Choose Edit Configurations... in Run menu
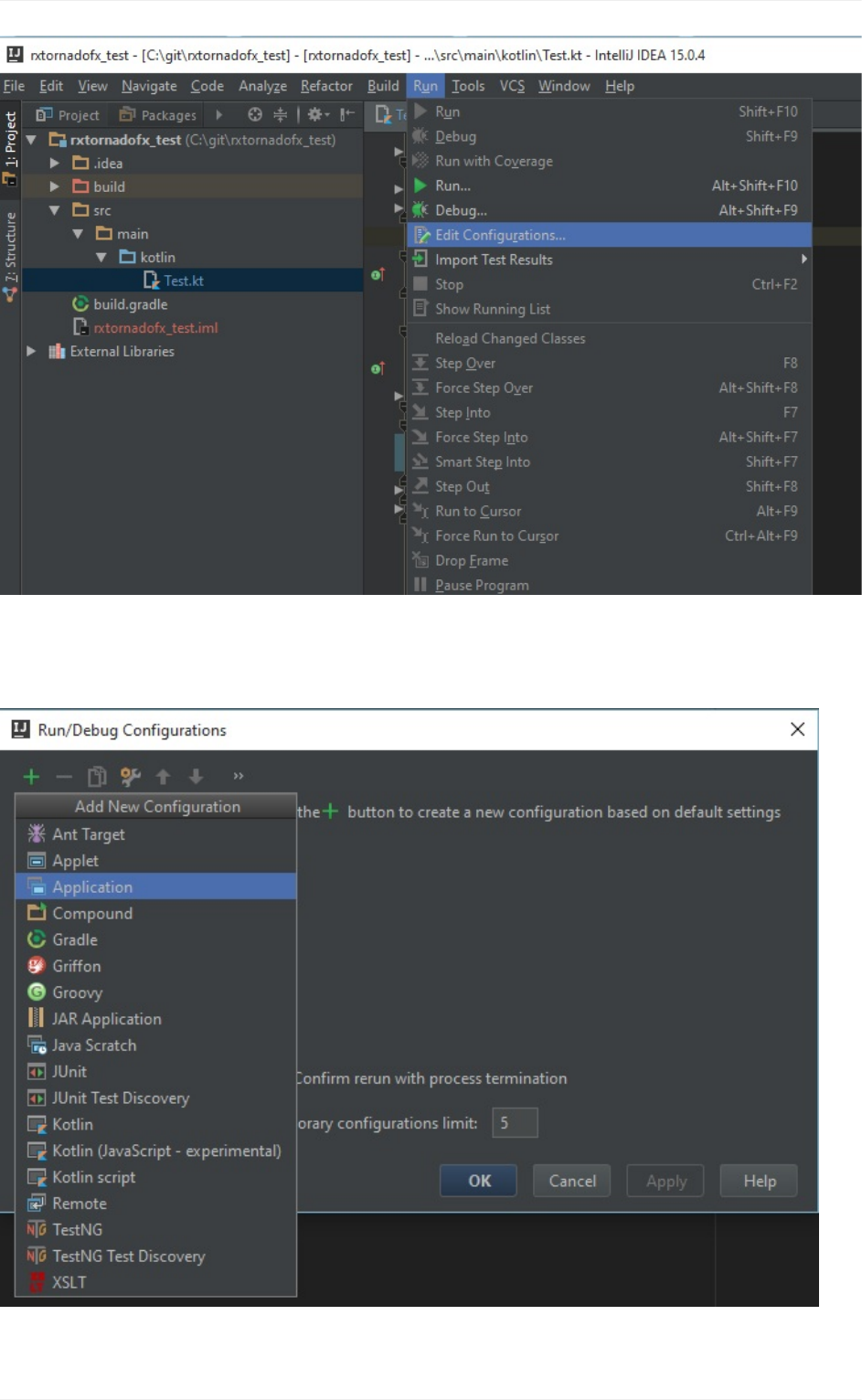The image size is (862, 1400). (x=609, y=235)
